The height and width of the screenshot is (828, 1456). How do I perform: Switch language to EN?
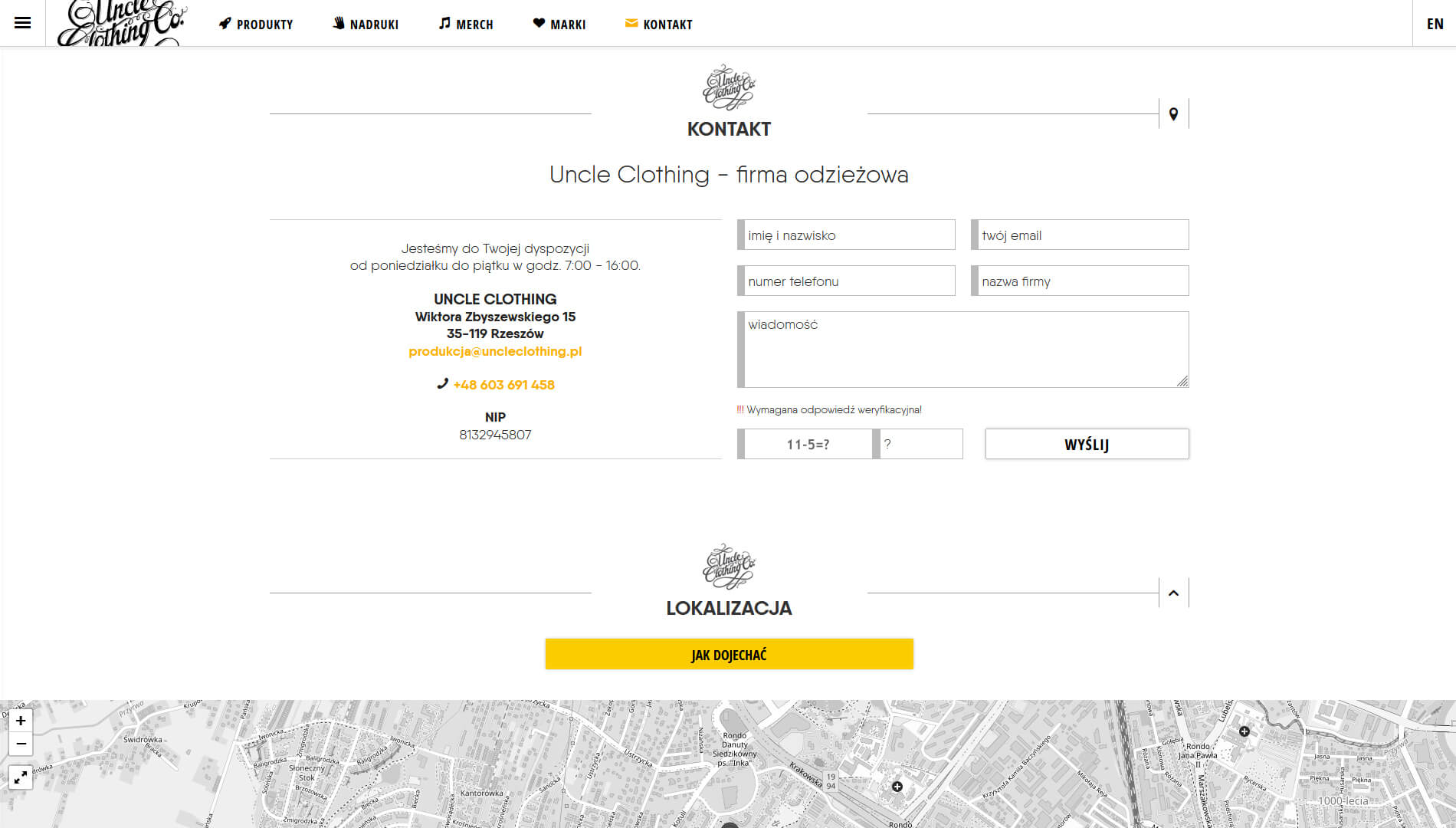coord(1435,24)
